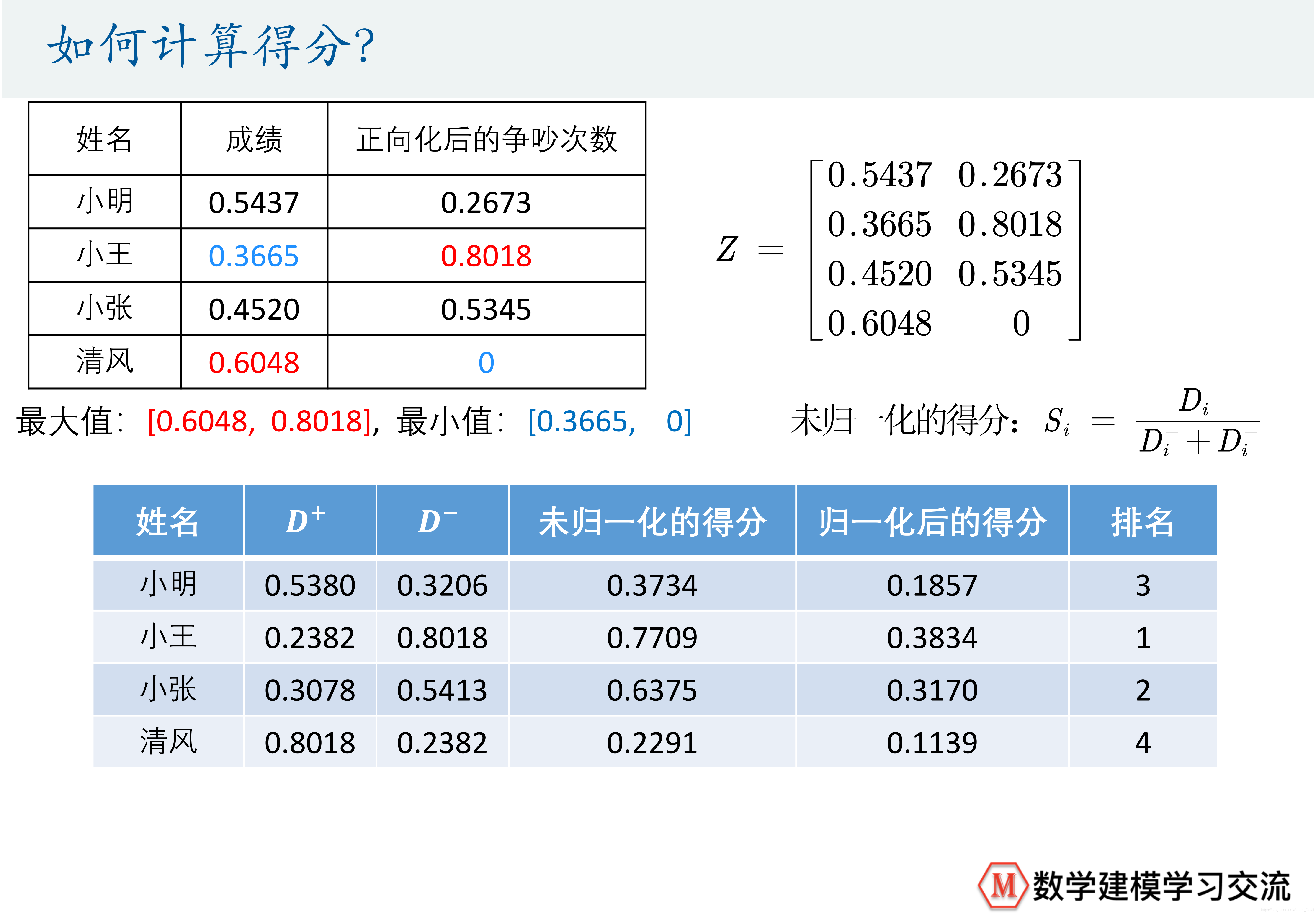The image size is (1316, 914).
Task: Click 0.3665 inside matrix Z
Action: tap(880, 224)
